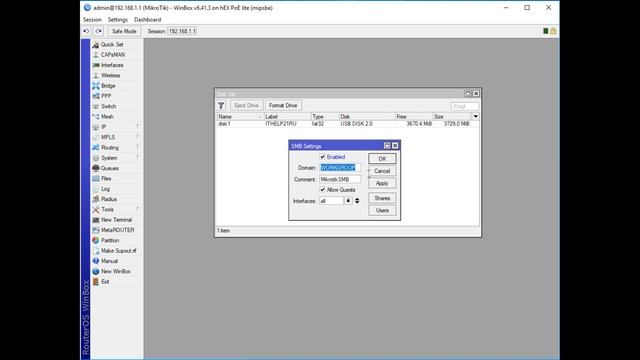Screen dimensions: 640x360
Task: Sort by the Free column header
Action: pyautogui.click(x=413, y=117)
